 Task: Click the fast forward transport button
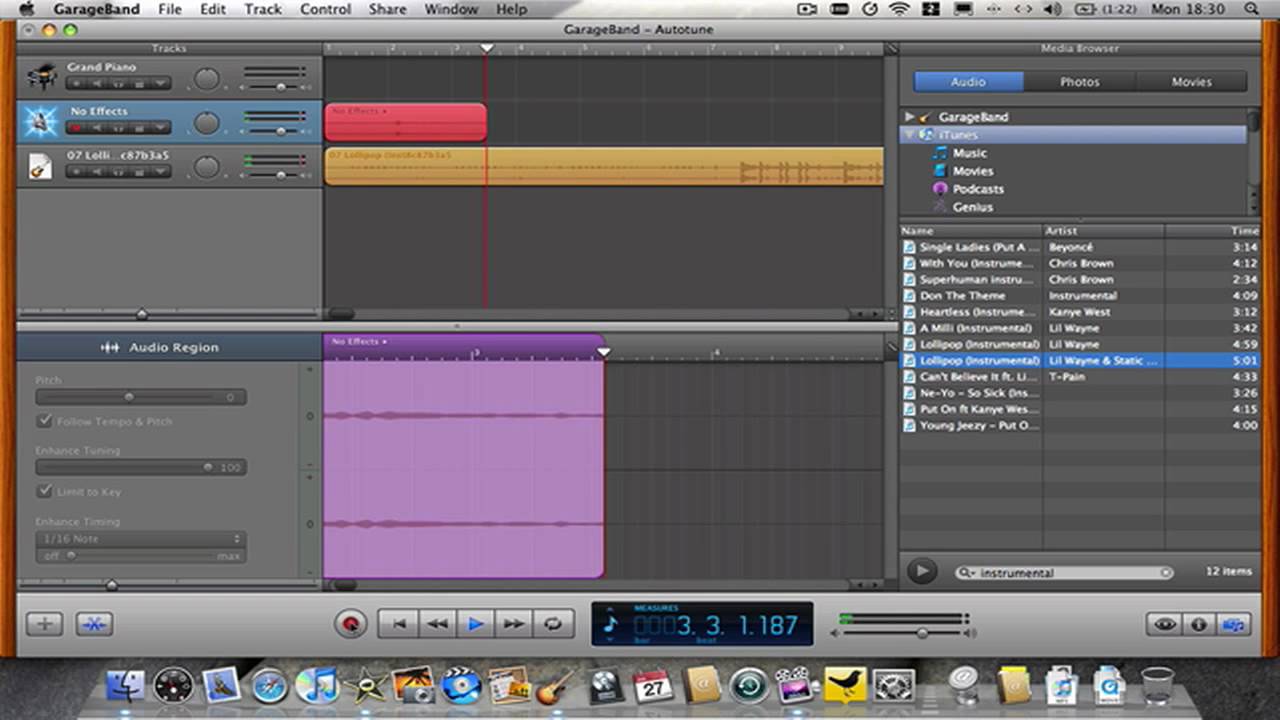(514, 624)
